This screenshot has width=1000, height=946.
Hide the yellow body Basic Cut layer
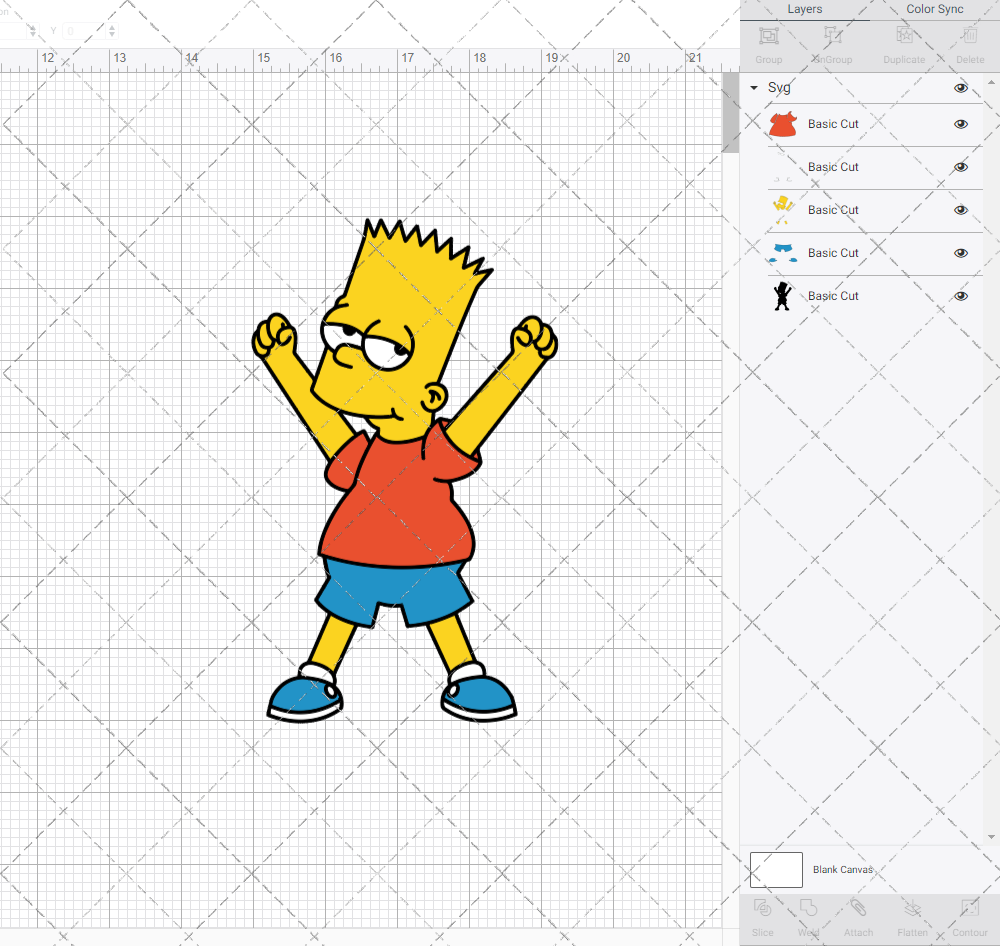[960, 210]
